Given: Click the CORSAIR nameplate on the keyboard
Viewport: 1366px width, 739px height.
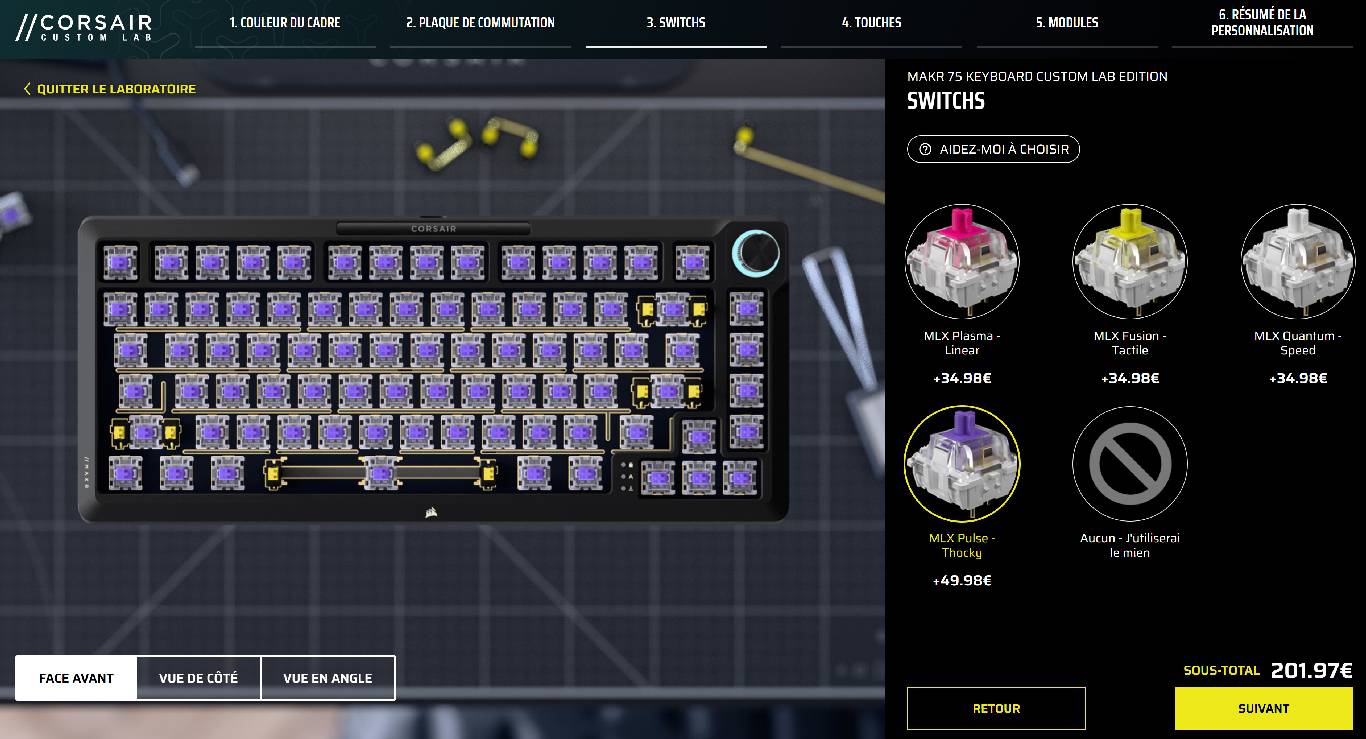Looking at the screenshot, I should (x=433, y=229).
